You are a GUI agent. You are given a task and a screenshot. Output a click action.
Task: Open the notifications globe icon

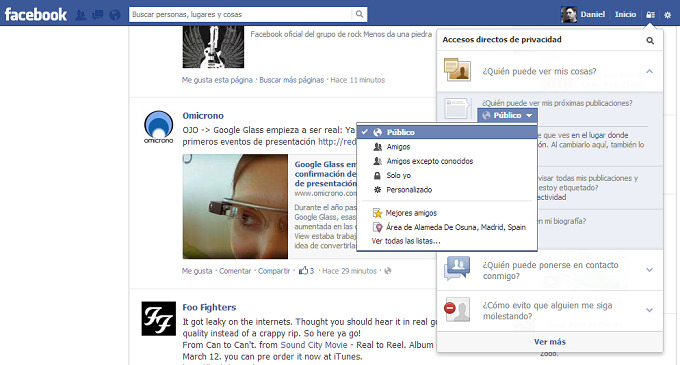point(115,15)
